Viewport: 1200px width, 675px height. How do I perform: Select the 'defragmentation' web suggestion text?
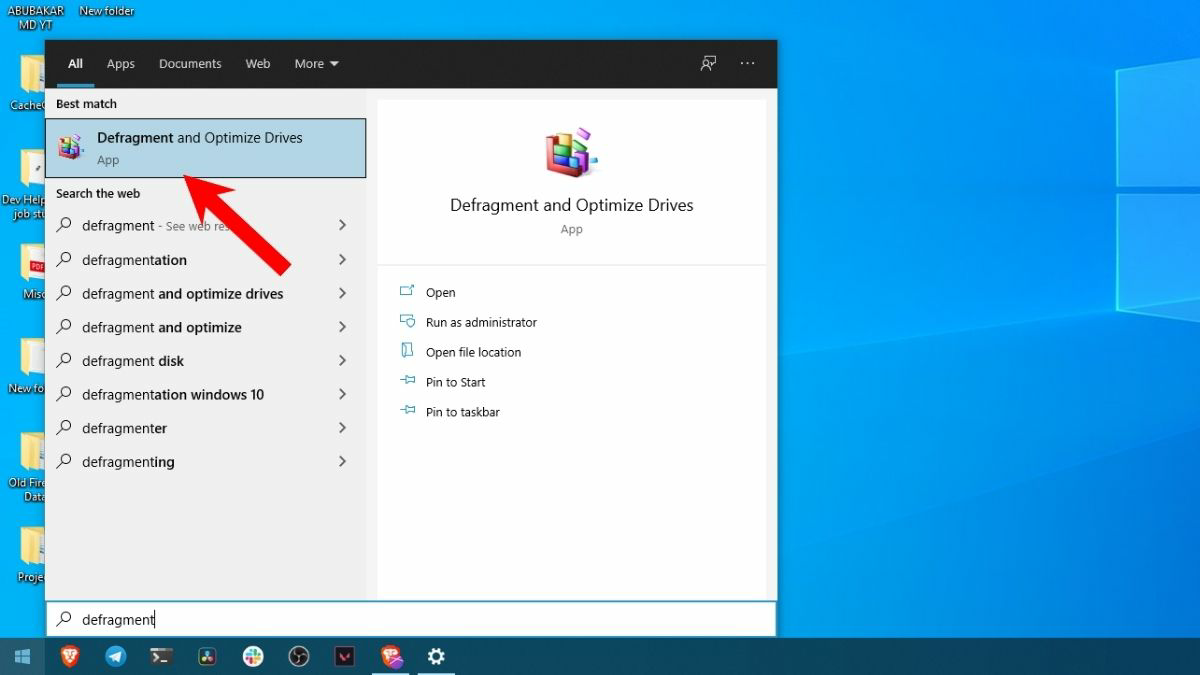click(134, 260)
